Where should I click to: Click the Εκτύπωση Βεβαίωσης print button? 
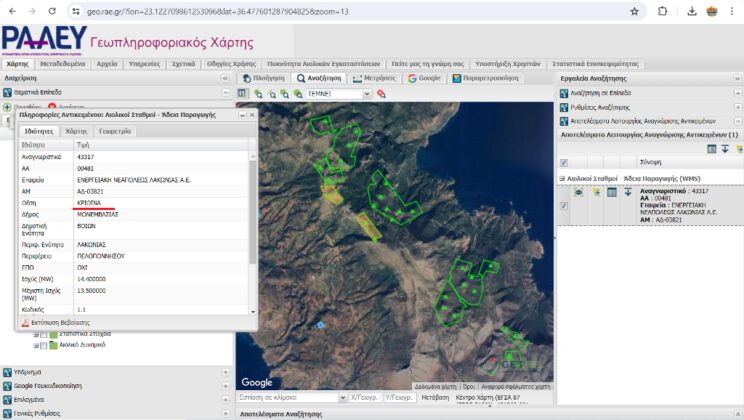[56, 323]
